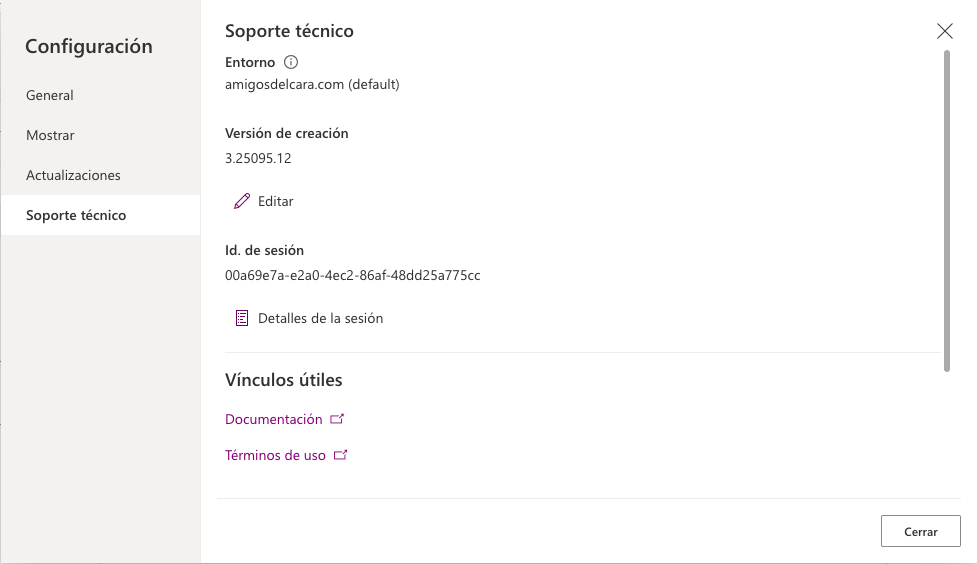Click the external-link icon beside Documentación
Screen dimensions: 977x564
[x=337, y=419]
